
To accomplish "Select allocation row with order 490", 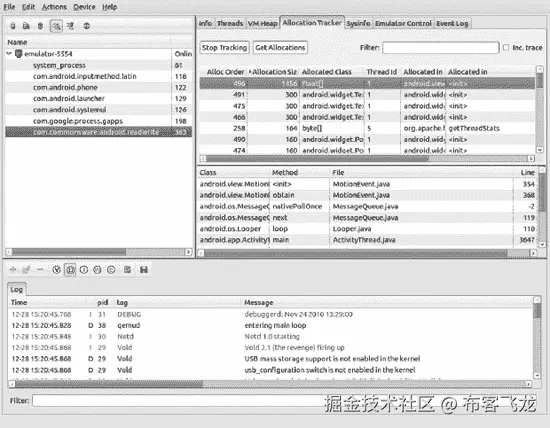I will [367, 140].
